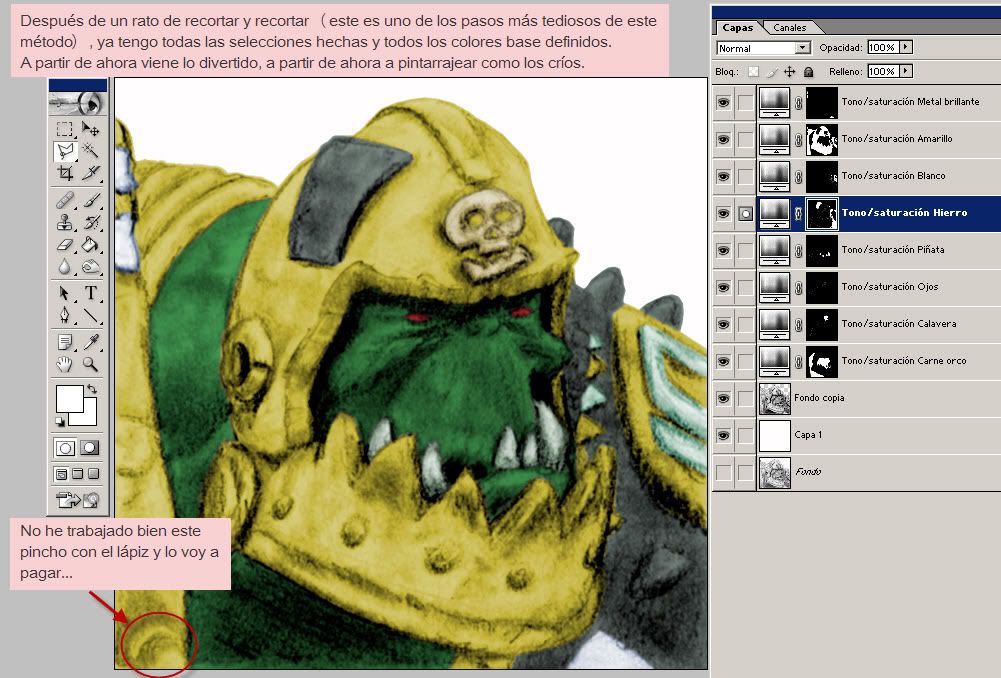Select the Paint Bucket tool
The height and width of the screenshot is (678, 1001).
tap(91, 244)
